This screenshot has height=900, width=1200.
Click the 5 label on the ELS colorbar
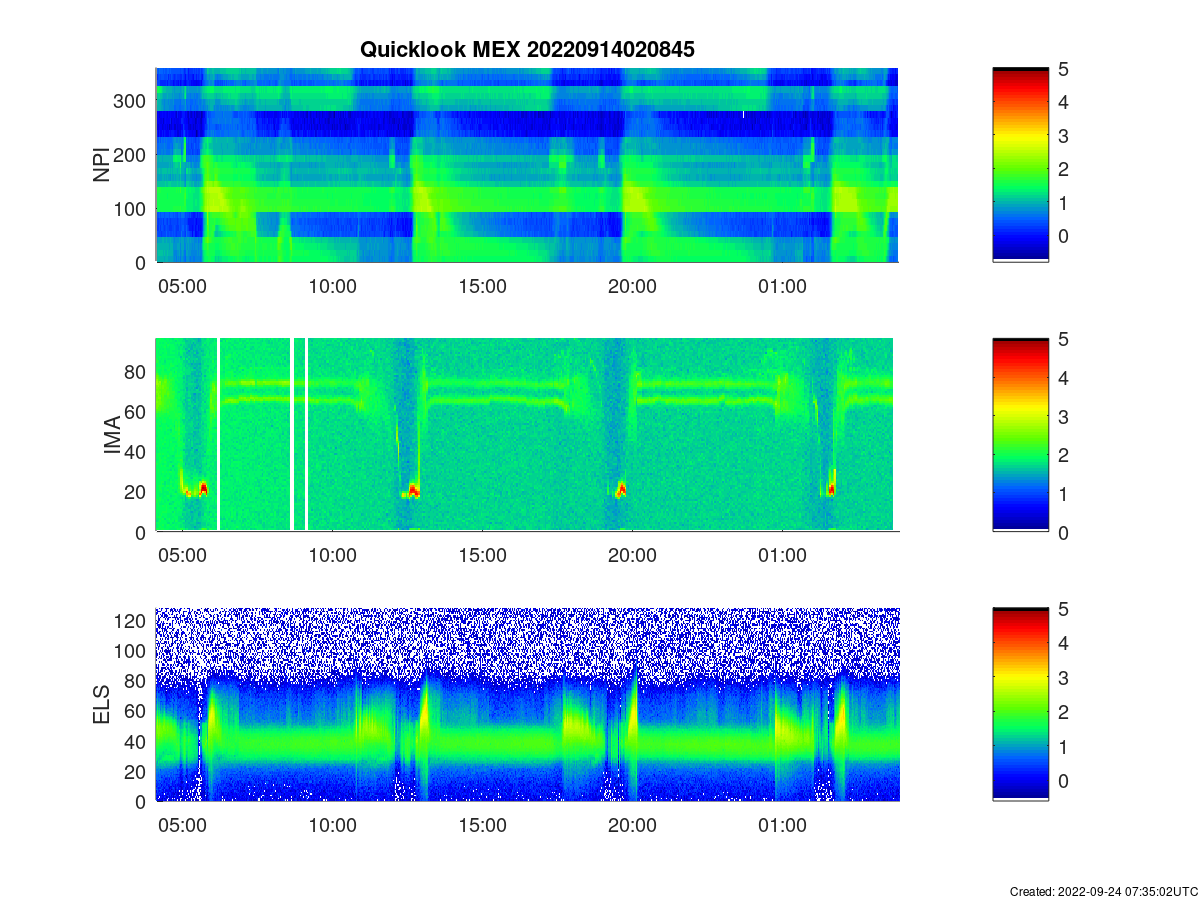(1064, 609)
